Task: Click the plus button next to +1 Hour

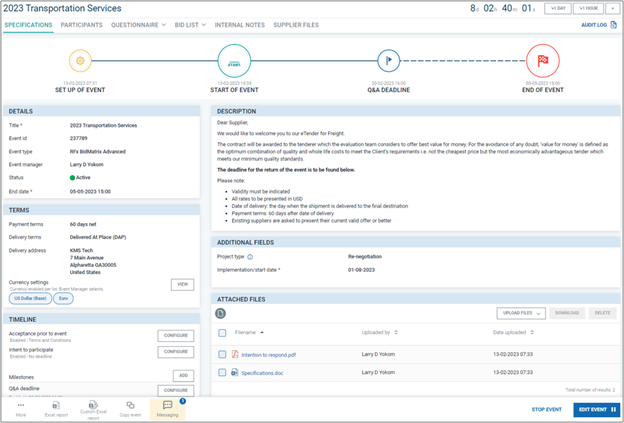Action: coord(612,8)
